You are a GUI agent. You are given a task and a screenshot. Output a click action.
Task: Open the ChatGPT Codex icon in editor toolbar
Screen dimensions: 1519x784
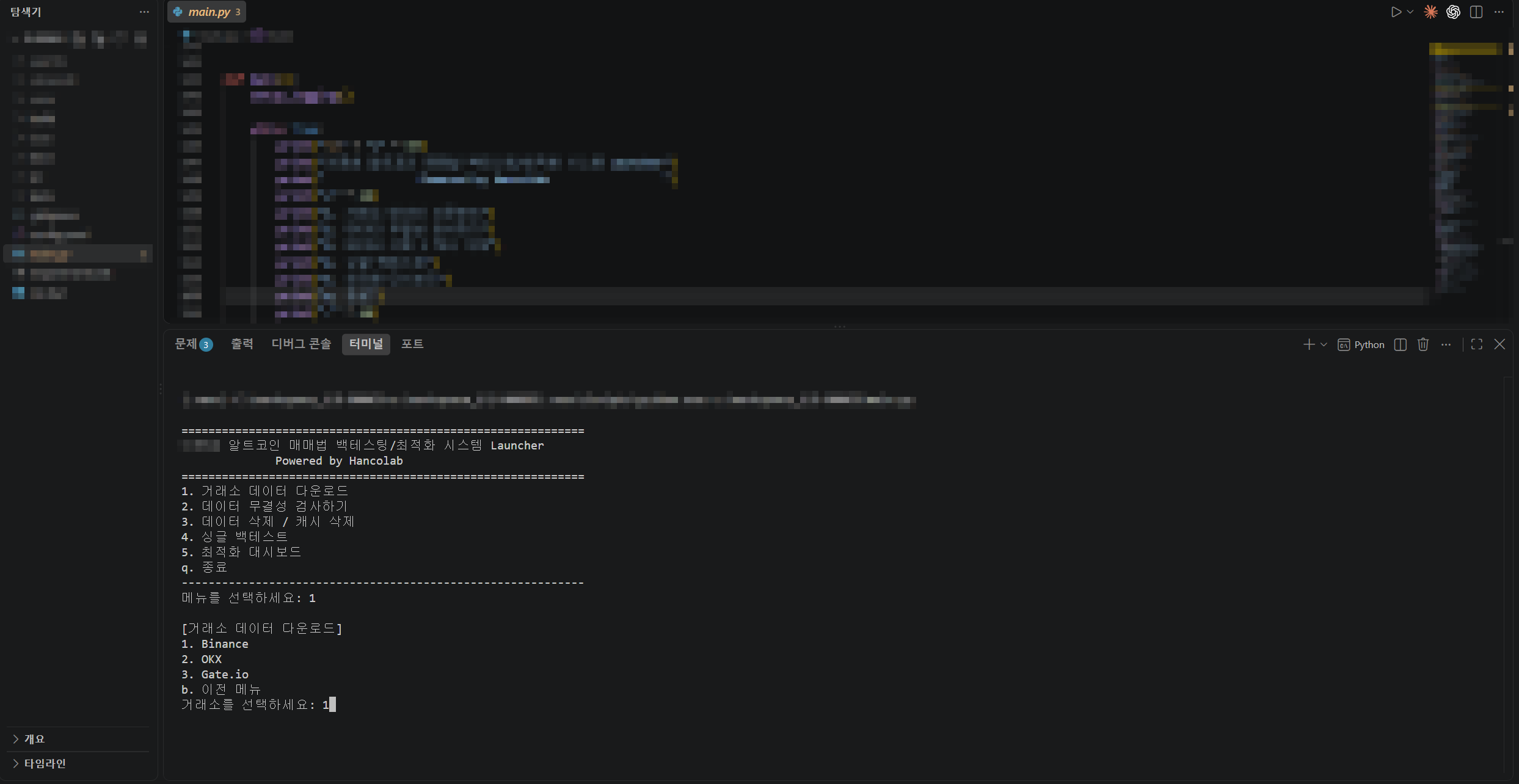coord(1453,12)
